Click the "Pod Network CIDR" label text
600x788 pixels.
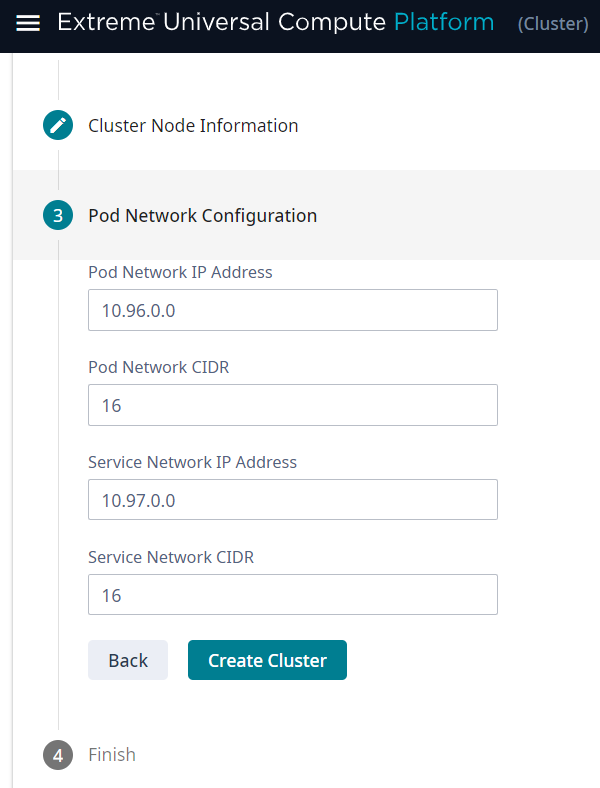click(158, 367)
